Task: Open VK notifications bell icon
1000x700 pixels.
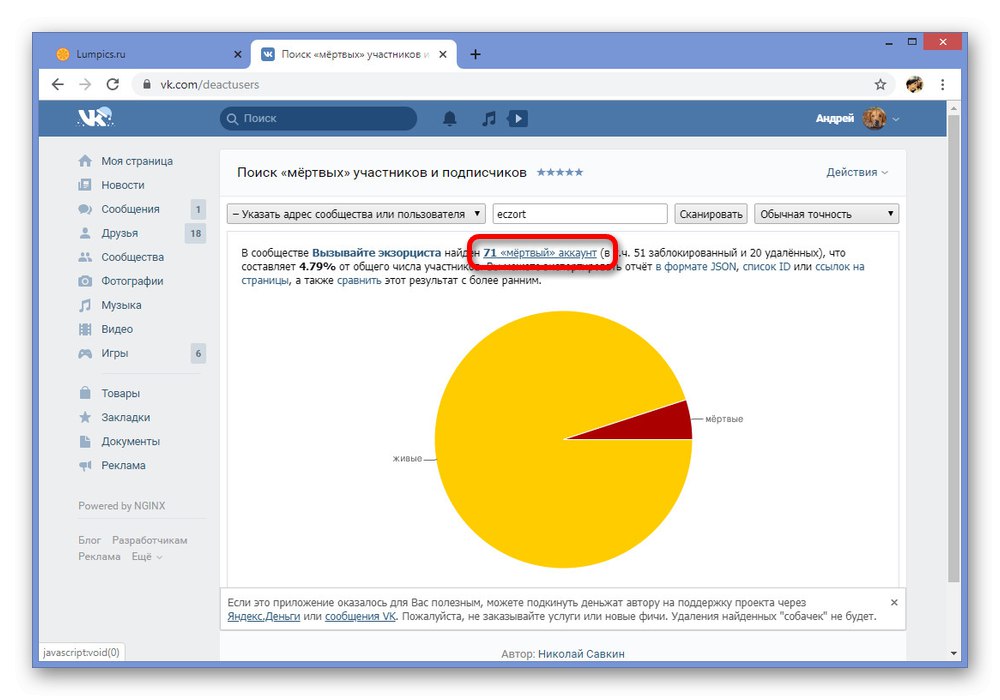Action: click(450, 119)
